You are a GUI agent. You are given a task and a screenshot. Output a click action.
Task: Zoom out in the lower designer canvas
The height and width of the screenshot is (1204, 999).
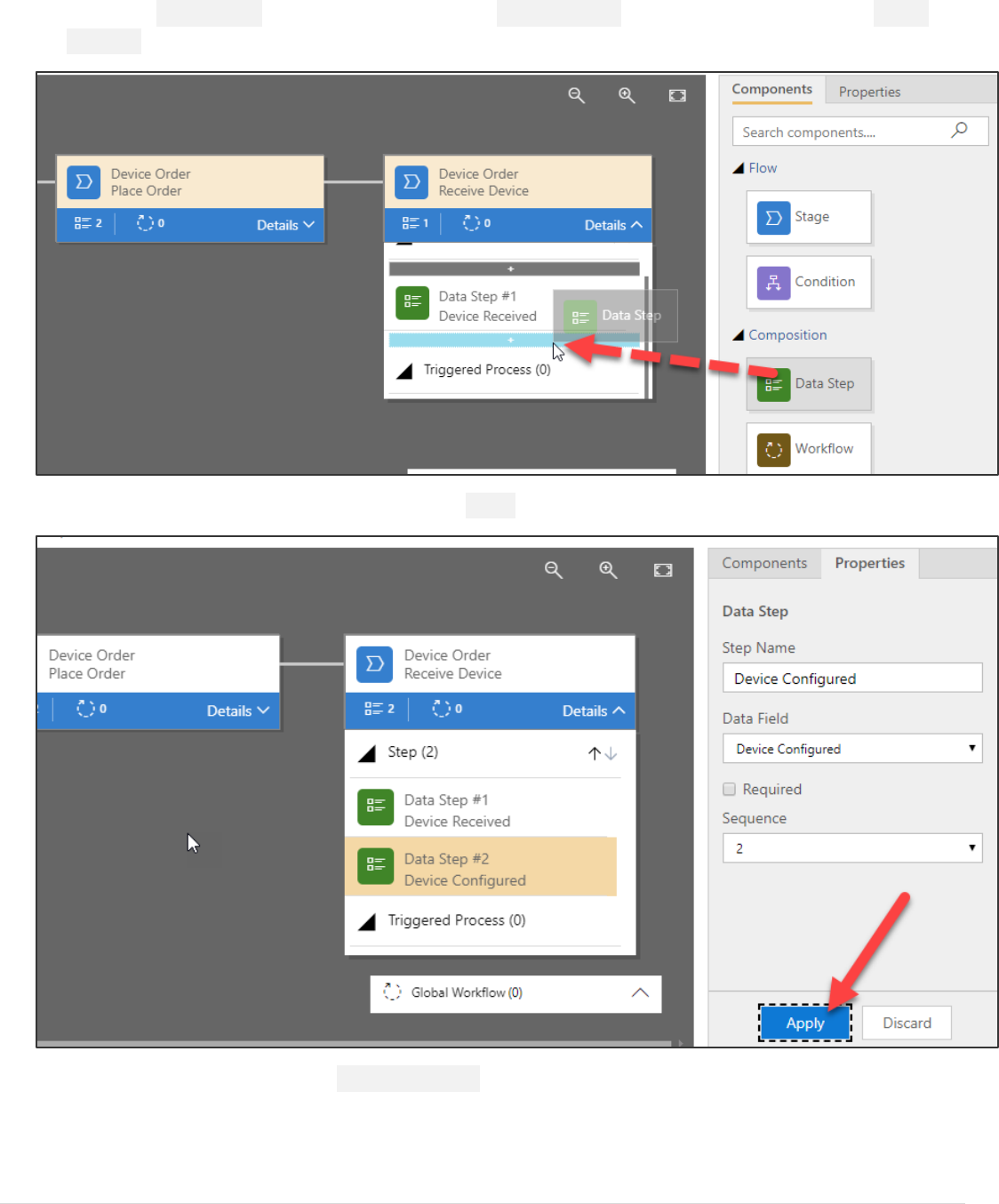point(553,570)
